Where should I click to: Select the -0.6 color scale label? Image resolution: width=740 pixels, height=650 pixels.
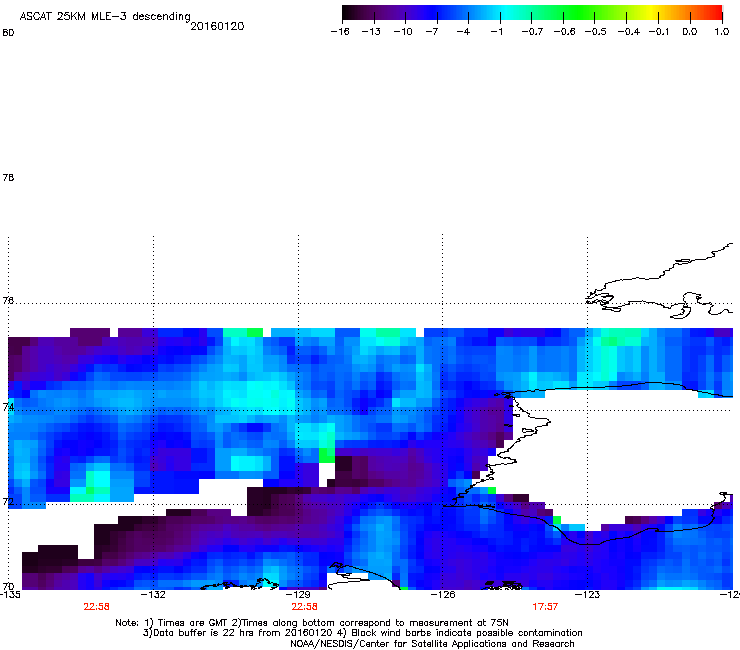(x=564, y=32)
